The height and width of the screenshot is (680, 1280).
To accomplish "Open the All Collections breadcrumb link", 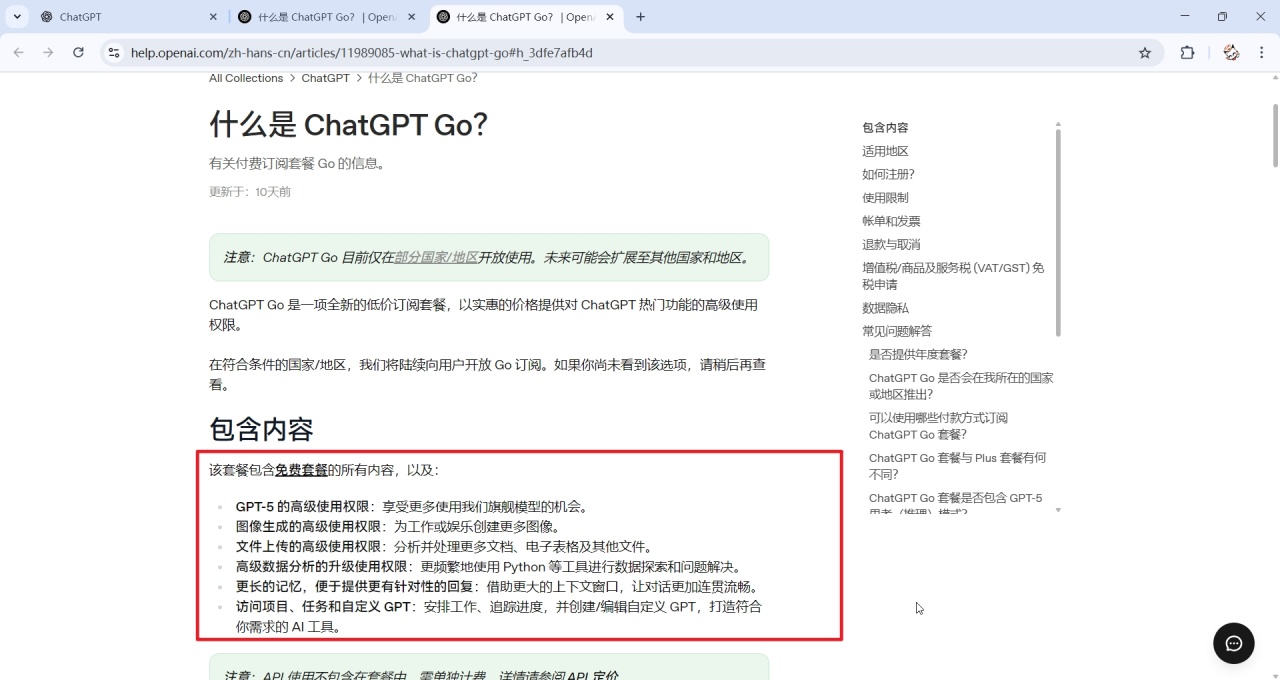I will pyautogui.click(x=246, y=78).
